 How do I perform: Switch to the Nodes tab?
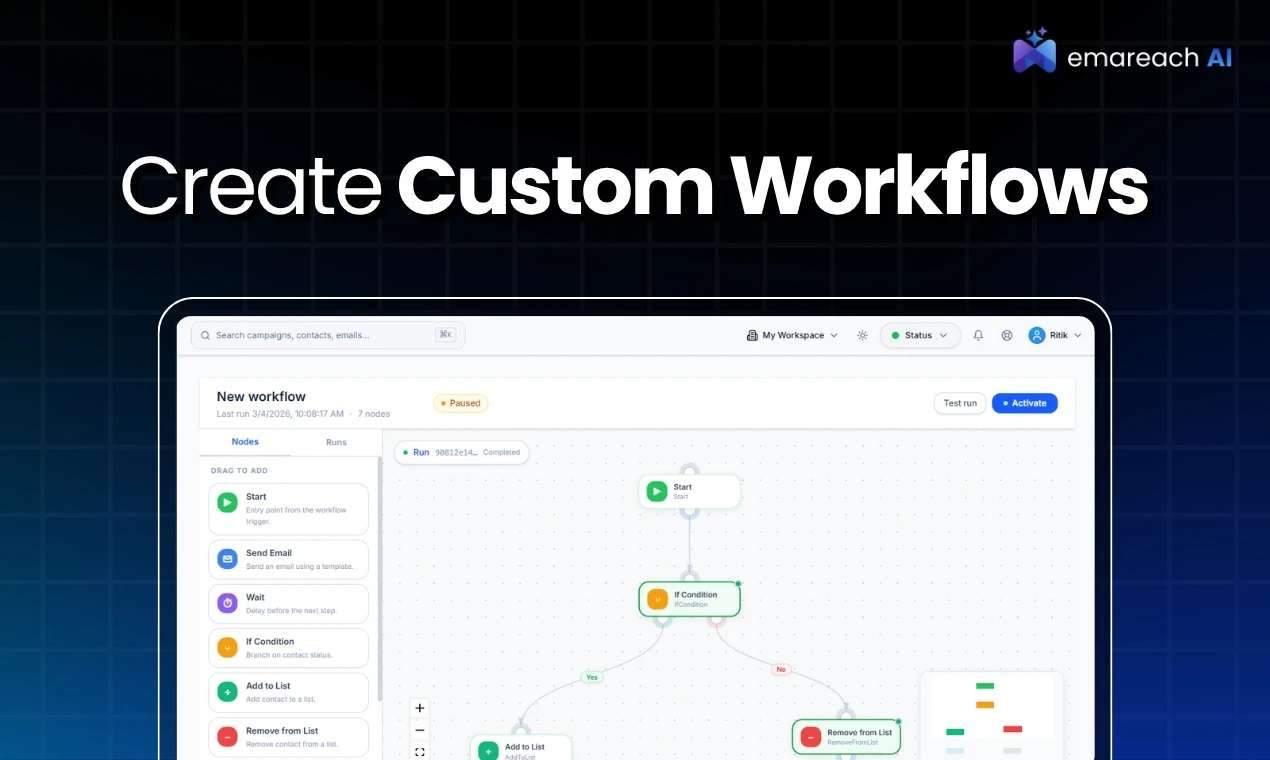245,442
